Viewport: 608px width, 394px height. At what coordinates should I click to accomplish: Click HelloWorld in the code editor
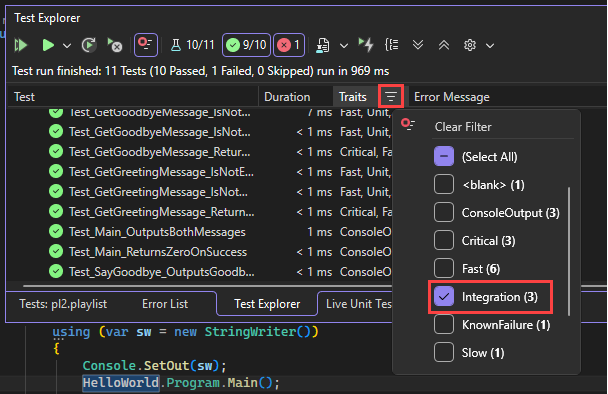point(121,383)
